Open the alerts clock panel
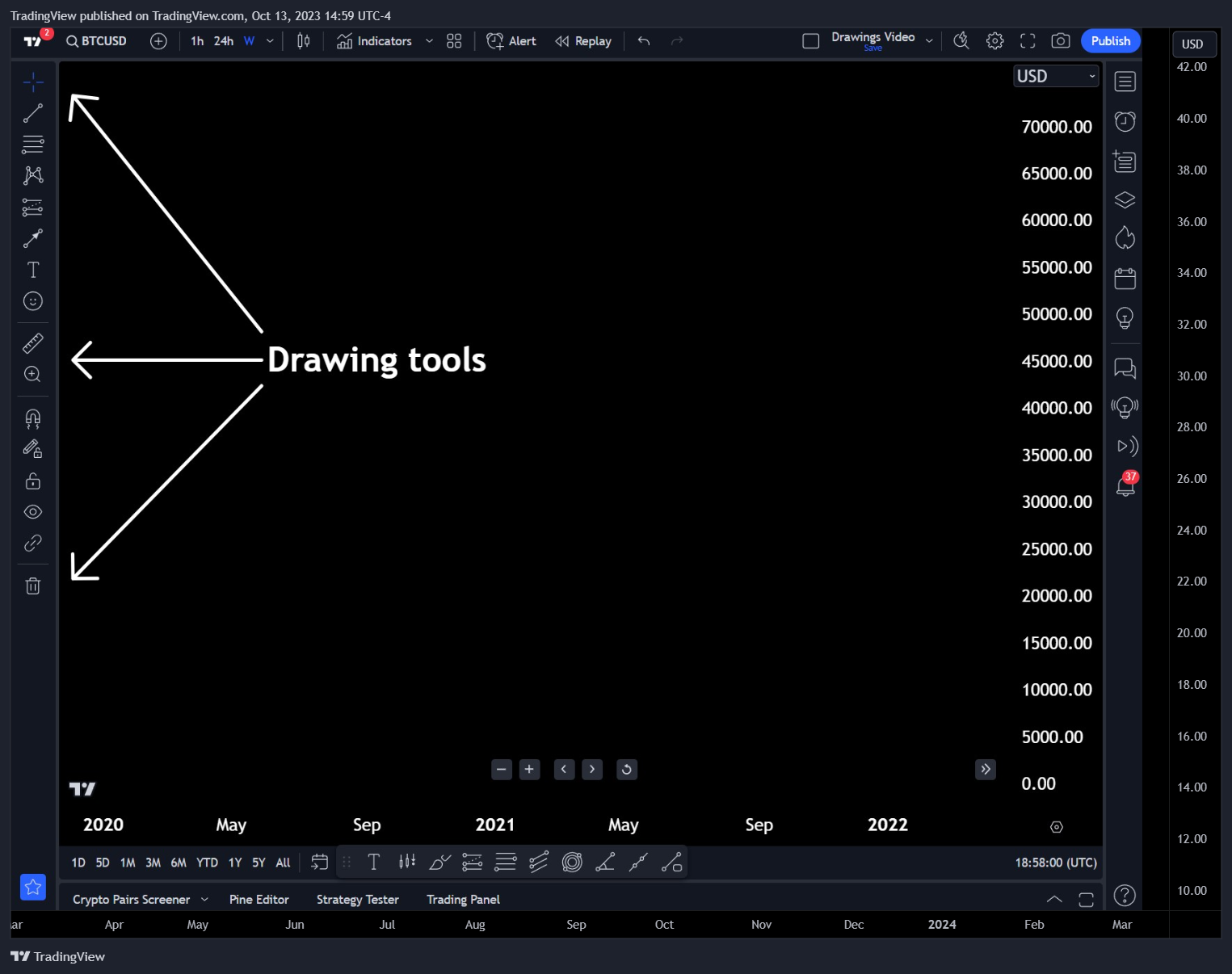 [1125, 121]
